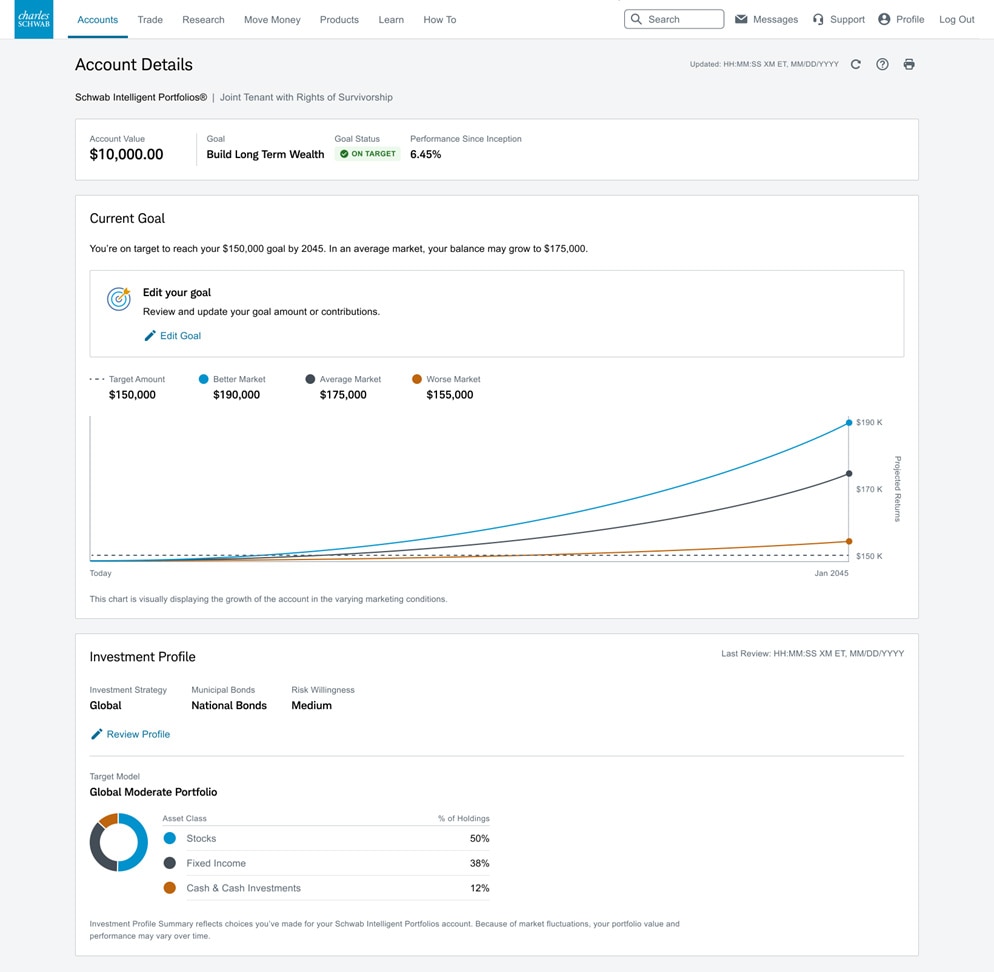
Task: Print the page using the printer icon
Action: point(909,64)
